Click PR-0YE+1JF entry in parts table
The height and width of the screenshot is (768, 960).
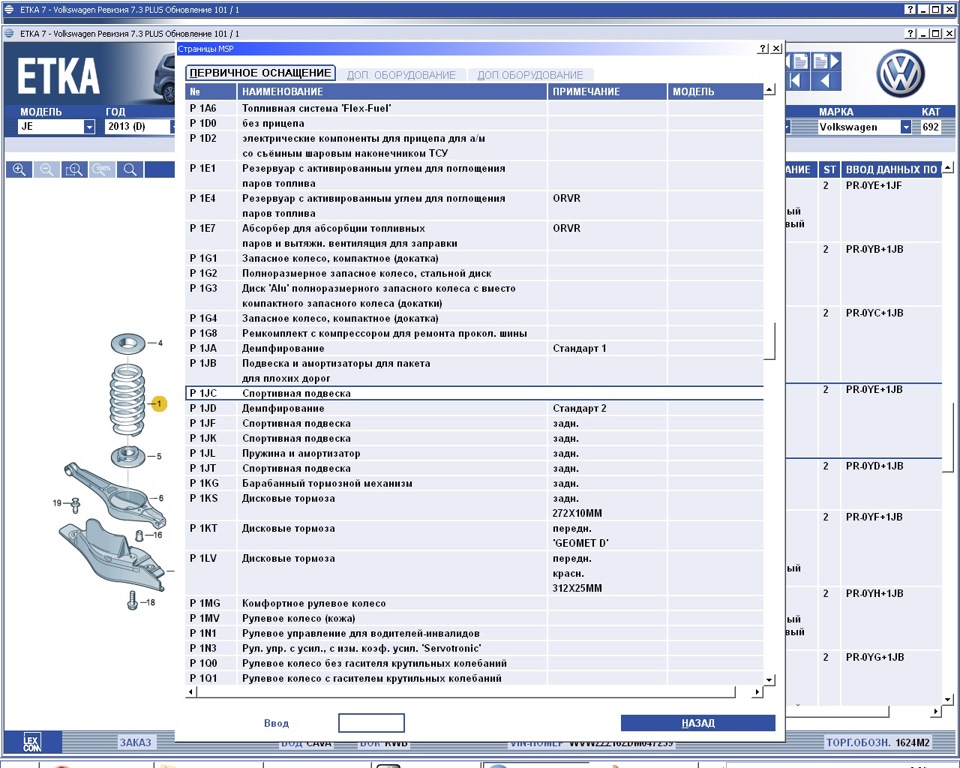click(x=874, y=186)
